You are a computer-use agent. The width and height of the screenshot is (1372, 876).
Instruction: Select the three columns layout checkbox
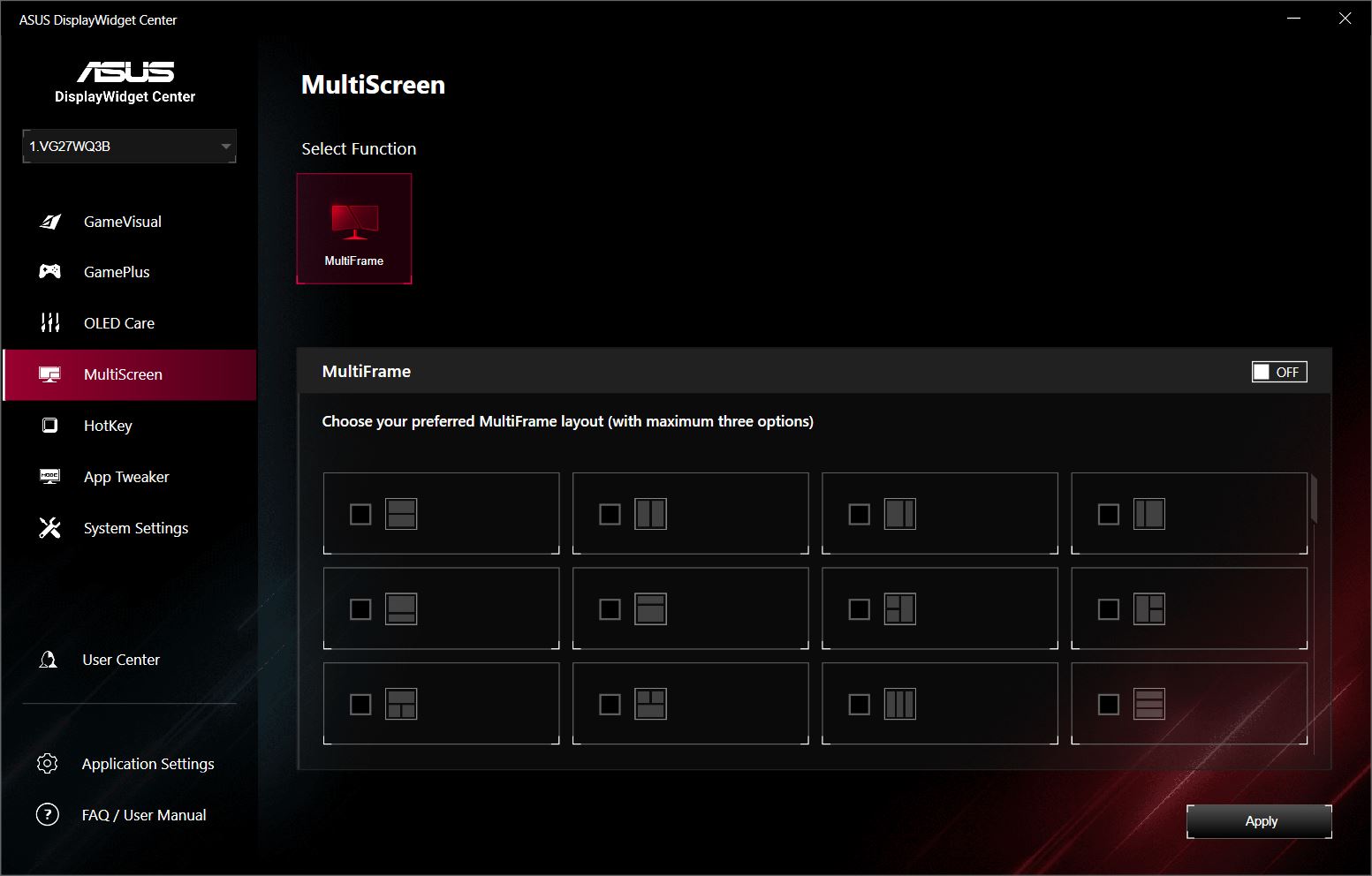[x=859, y=705]
